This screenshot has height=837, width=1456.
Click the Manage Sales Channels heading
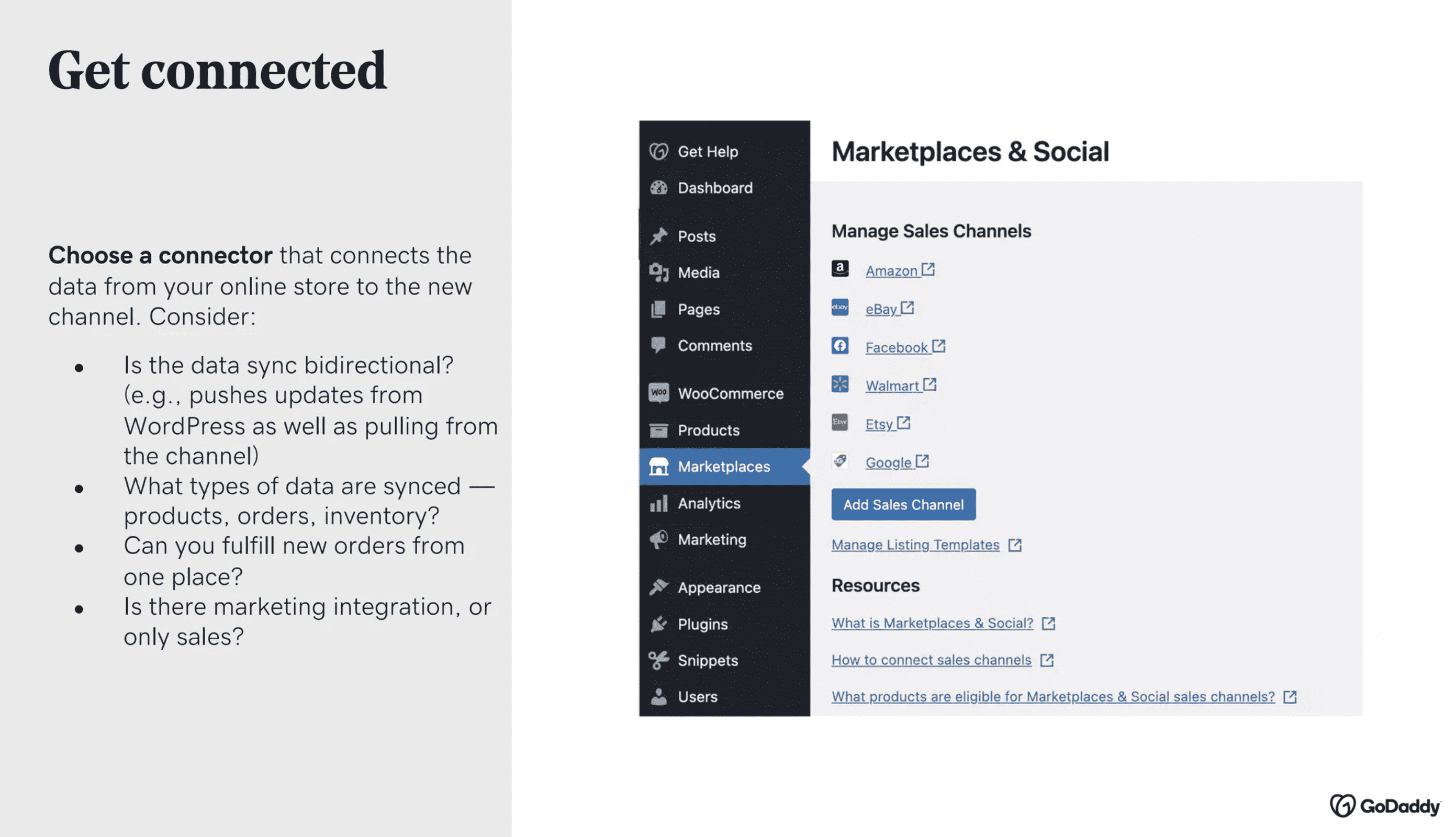click(x=931, y=231)
